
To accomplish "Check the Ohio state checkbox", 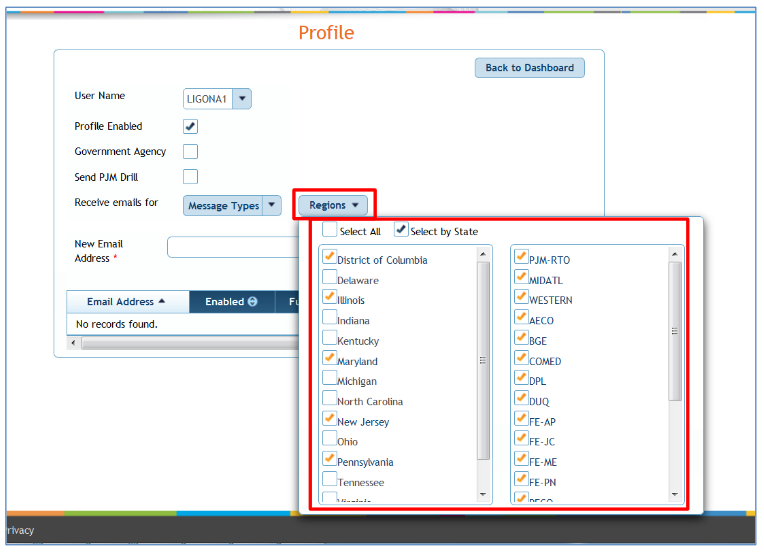I will click(x=329, y=439).
